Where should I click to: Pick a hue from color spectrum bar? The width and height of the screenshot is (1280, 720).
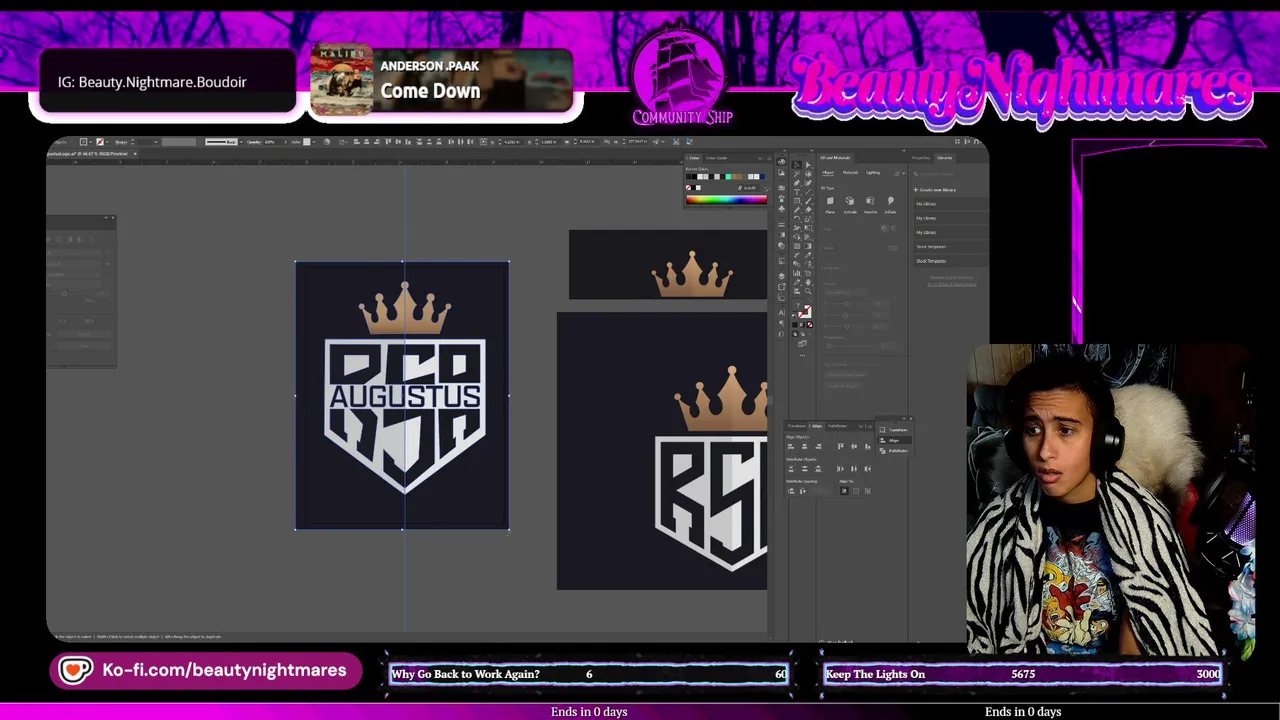coord(727,200)
